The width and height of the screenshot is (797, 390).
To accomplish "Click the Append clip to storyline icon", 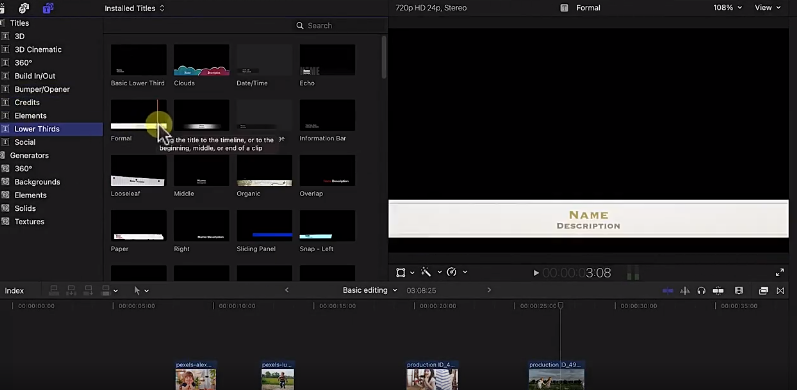I will point(88,290).
